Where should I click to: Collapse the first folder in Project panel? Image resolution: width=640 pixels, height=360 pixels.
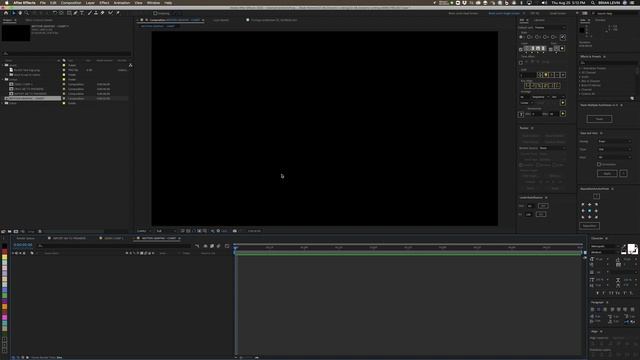pyautogui.click(x=3, y=65)
